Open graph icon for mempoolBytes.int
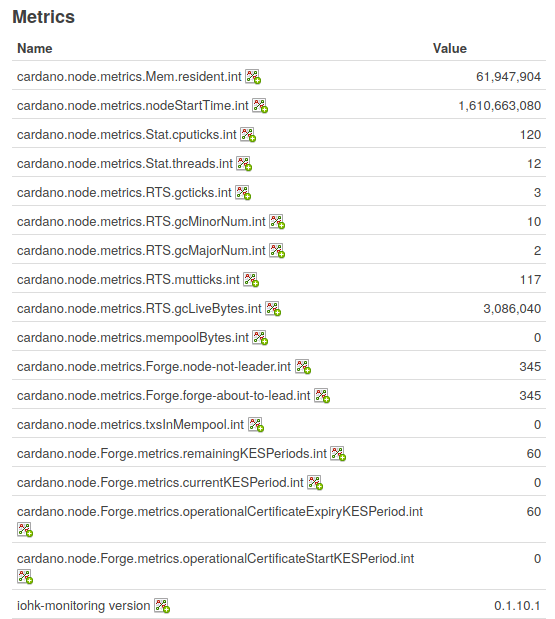Viewport: 555px width, 619px height. pos(260,338)
